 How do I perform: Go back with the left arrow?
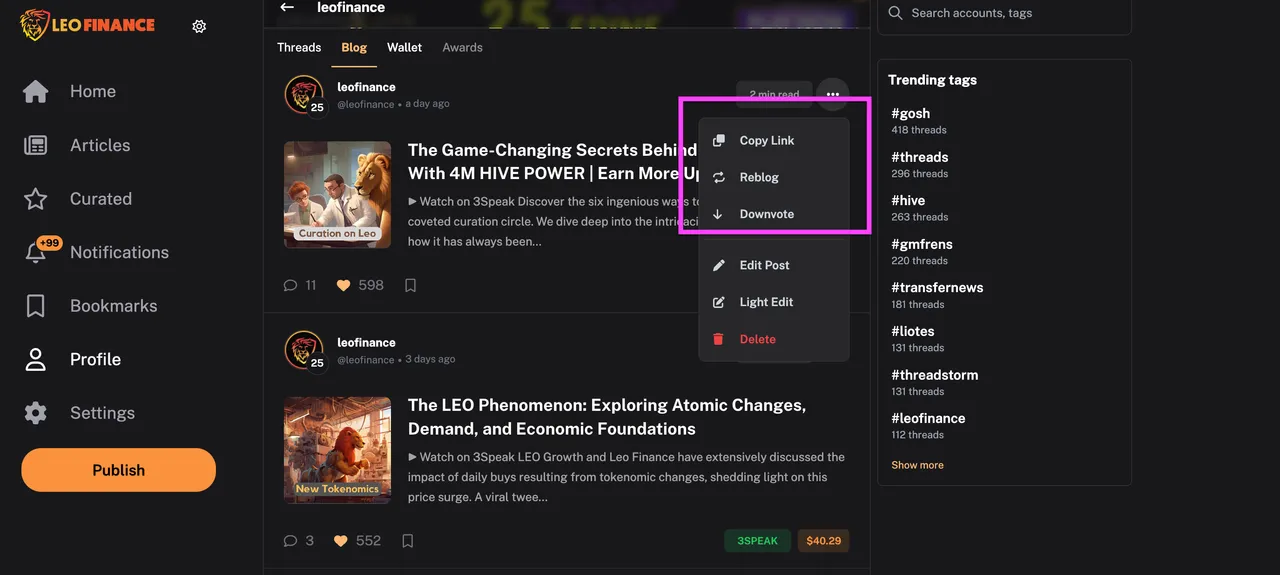click(x=287, y=7)
